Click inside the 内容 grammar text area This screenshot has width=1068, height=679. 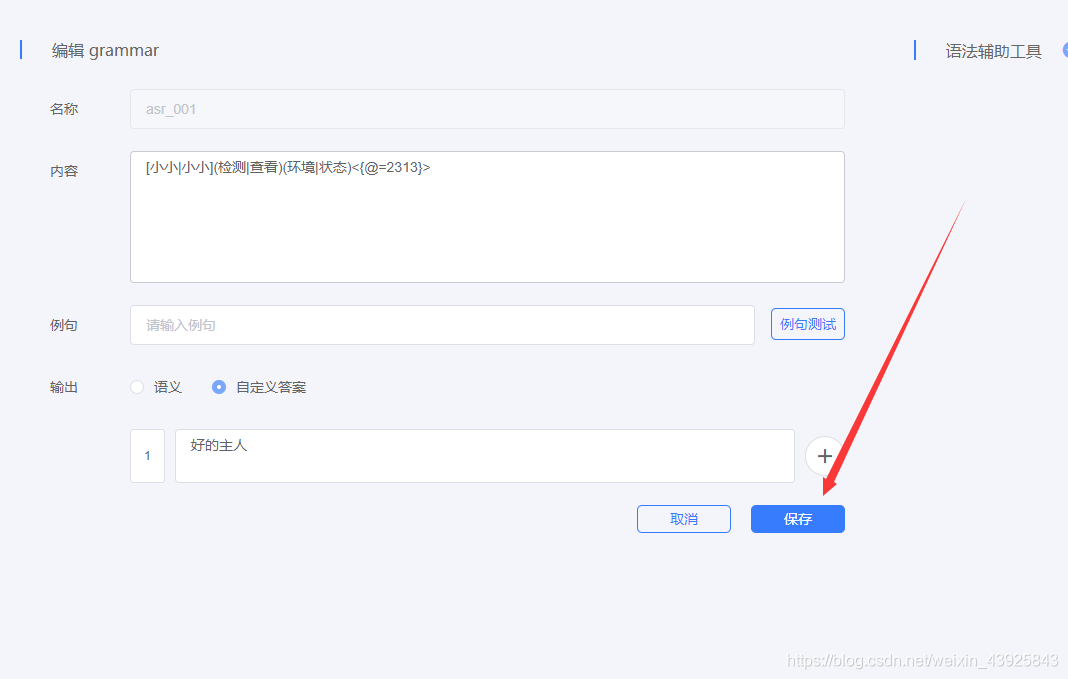click(x=487, y=217)
